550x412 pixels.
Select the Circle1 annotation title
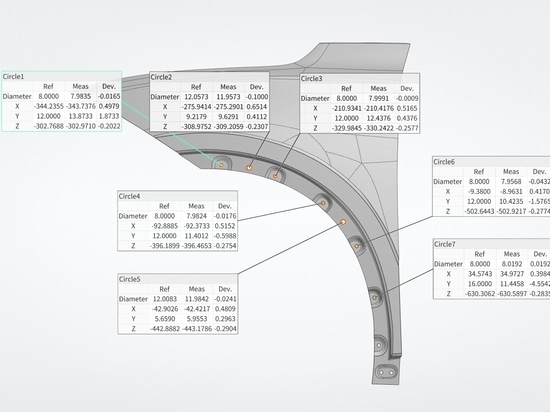click(13, 76)
